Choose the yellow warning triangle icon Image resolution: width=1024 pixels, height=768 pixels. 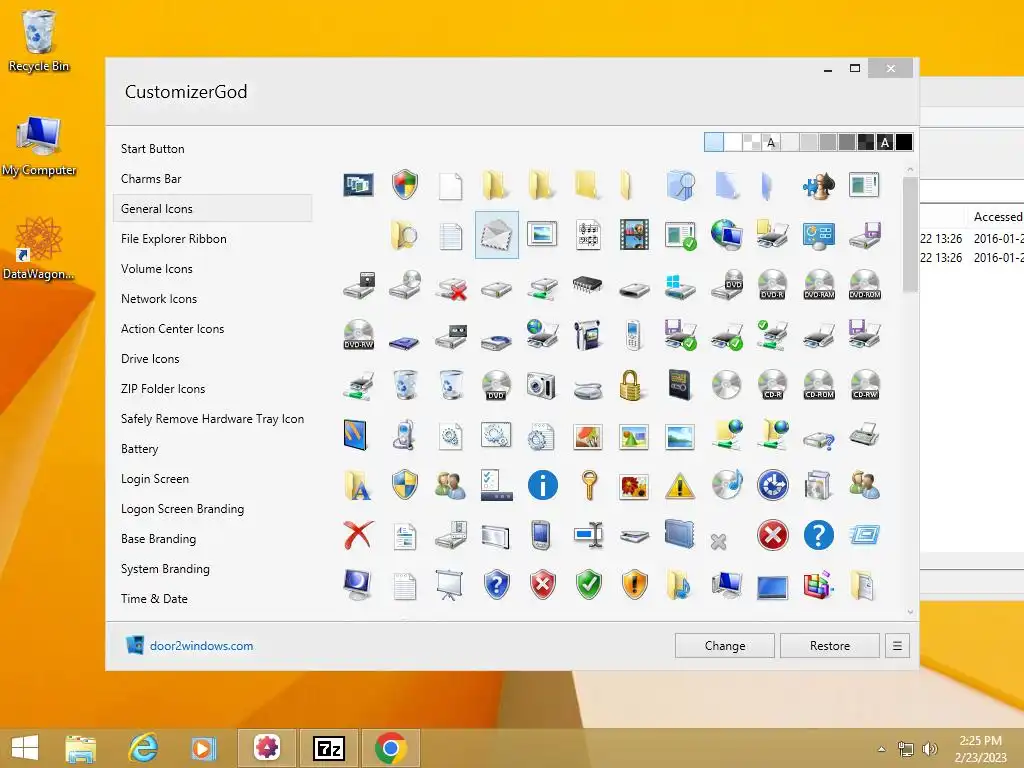(x=680, y=485)
